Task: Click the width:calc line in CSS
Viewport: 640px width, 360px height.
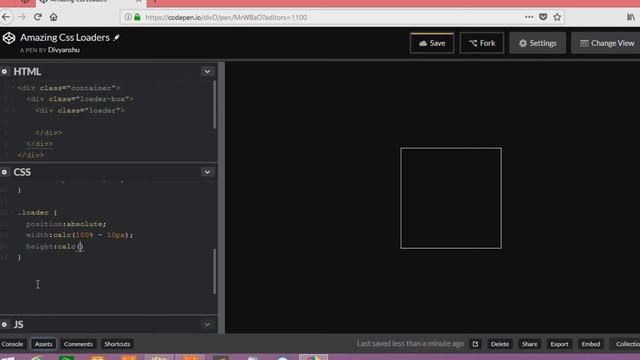Action: pyautogui.click(x=80, y=235)
